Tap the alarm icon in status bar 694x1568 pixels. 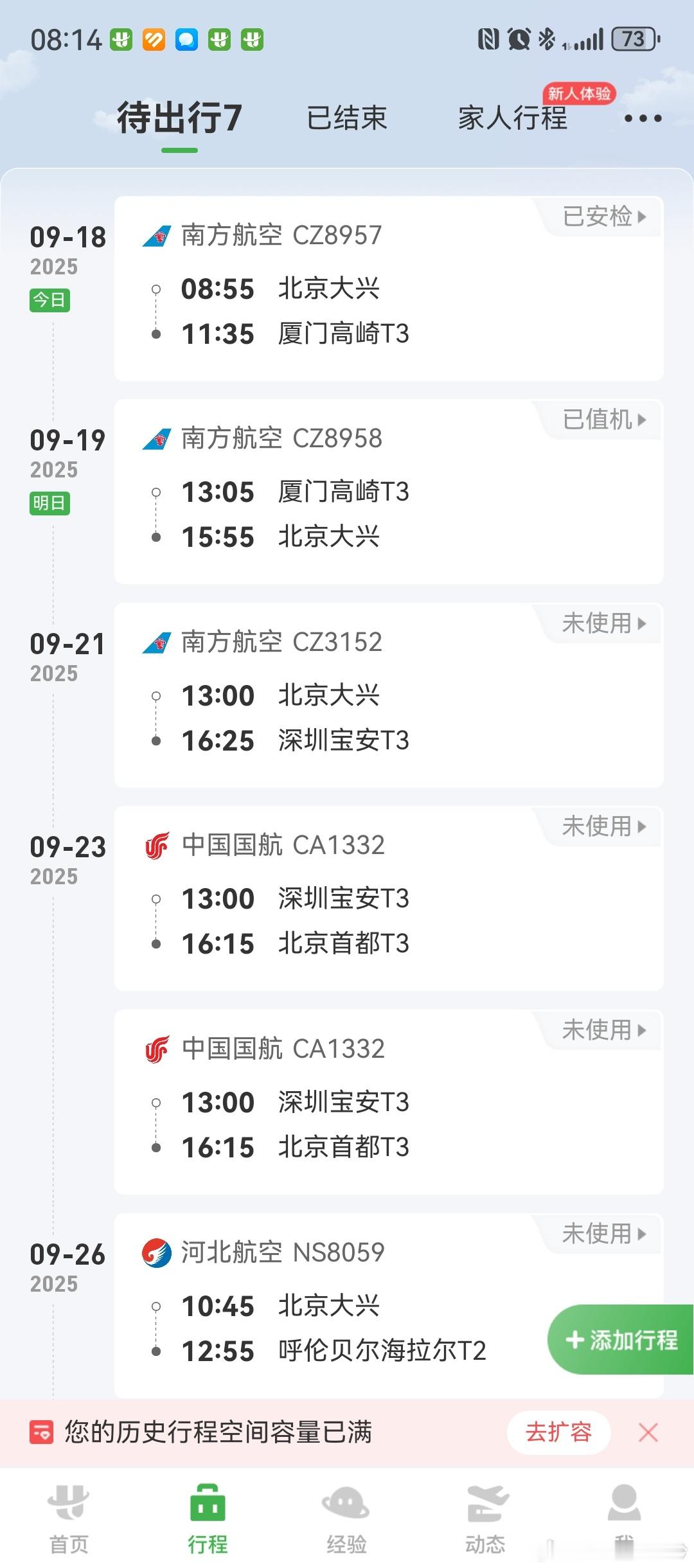[519, 39]
